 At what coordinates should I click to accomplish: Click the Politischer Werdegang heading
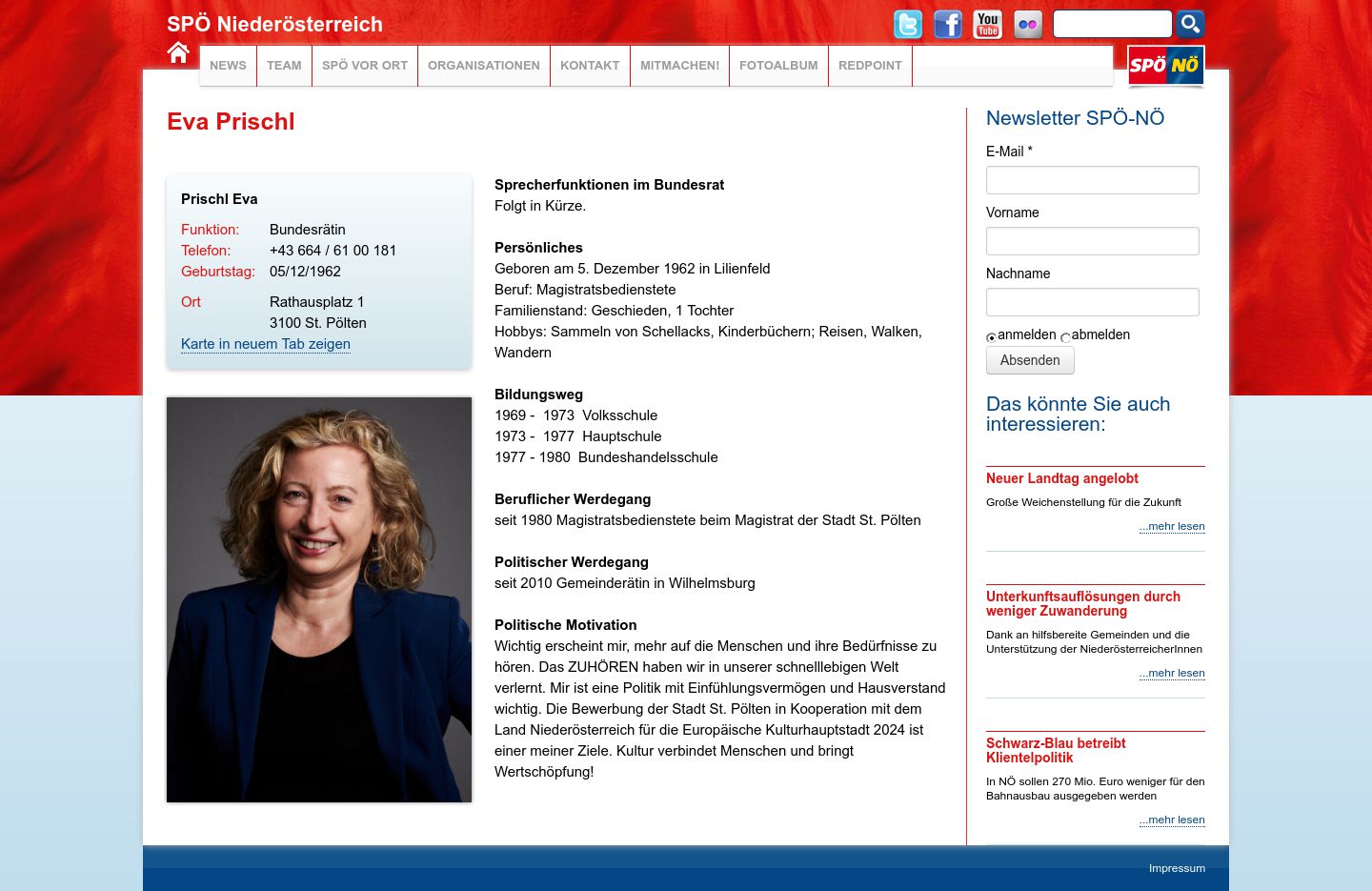[x=571, y=562]
